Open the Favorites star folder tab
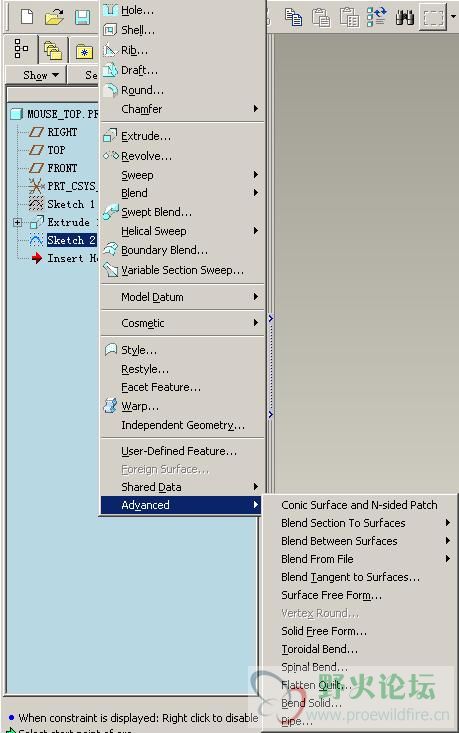This screenshot has height=733, width=459. (x=85, y=50)
